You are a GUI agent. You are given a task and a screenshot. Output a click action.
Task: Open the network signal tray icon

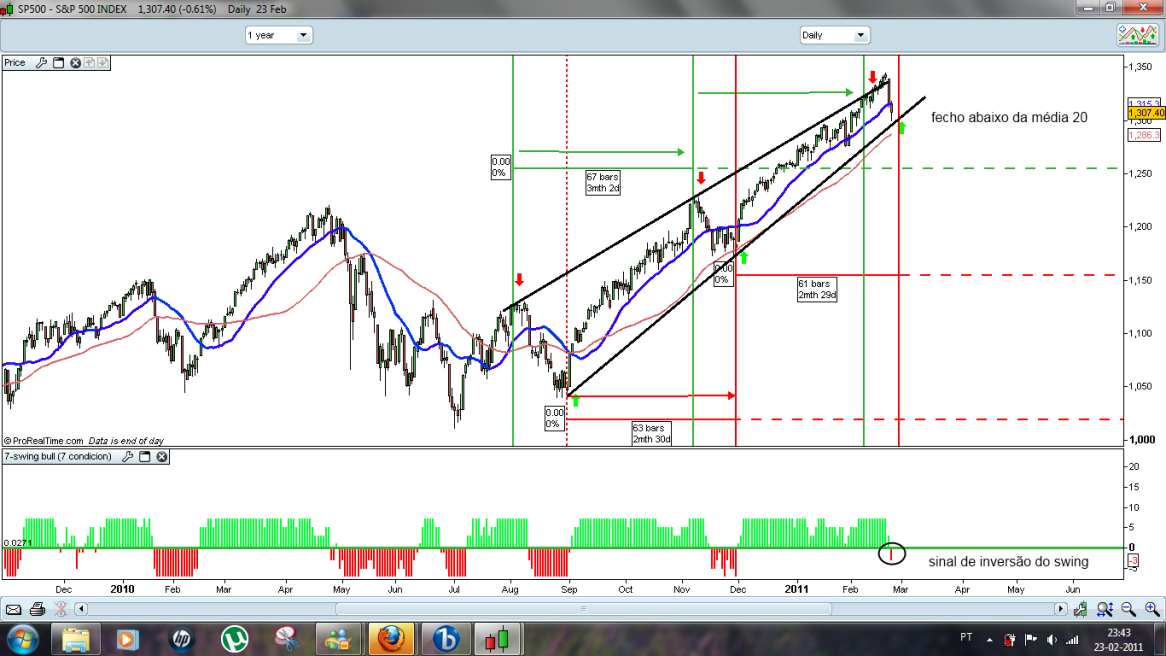(x=1072, y=640)
